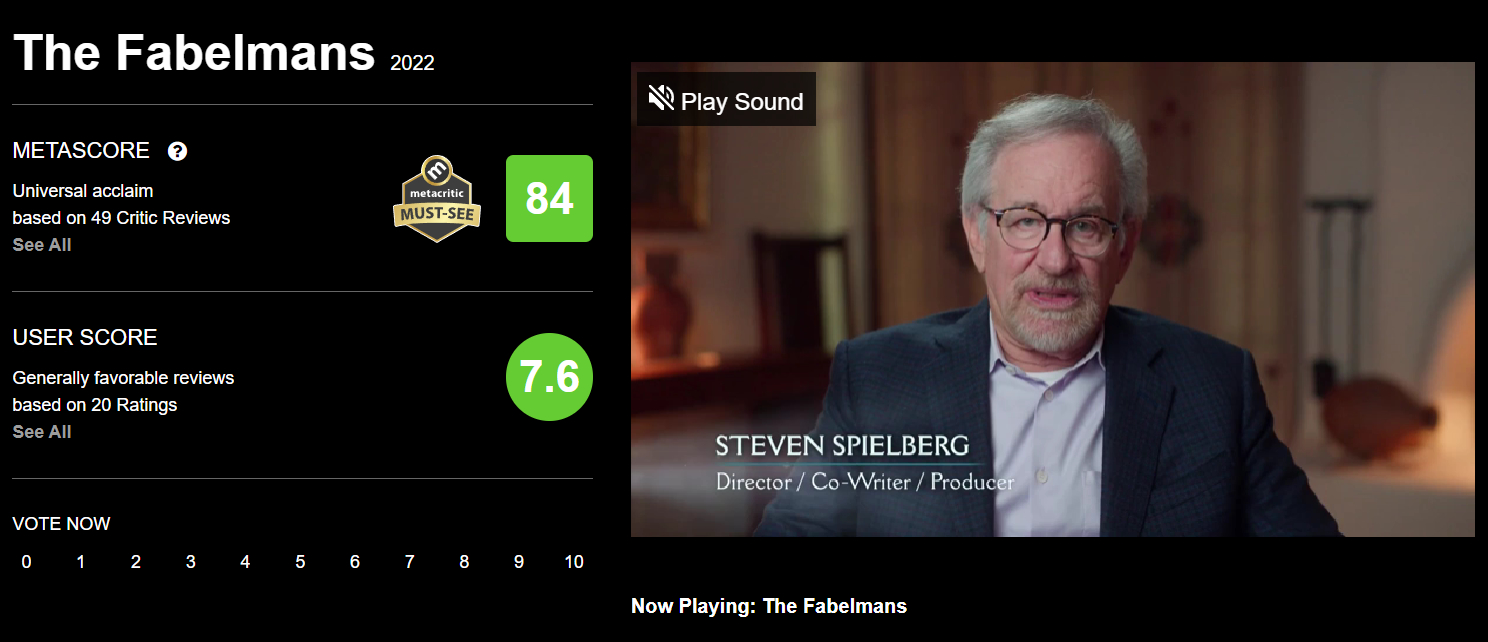Click the green 7.6 user score circle
Viewport: 1488px width, 642px height.
tap(549, 377)
